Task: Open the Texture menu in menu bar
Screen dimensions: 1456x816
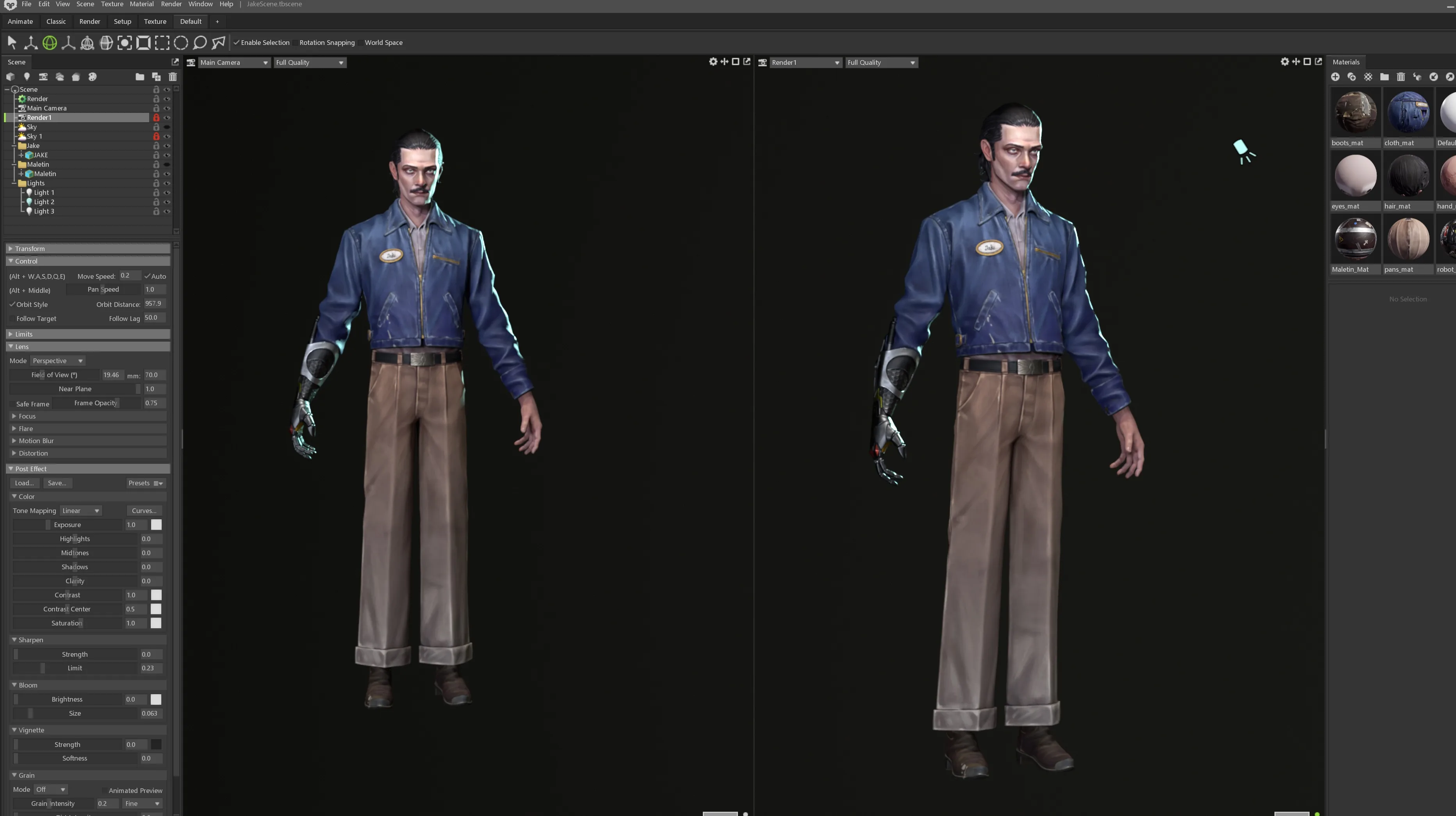Action: coord(112,4)
